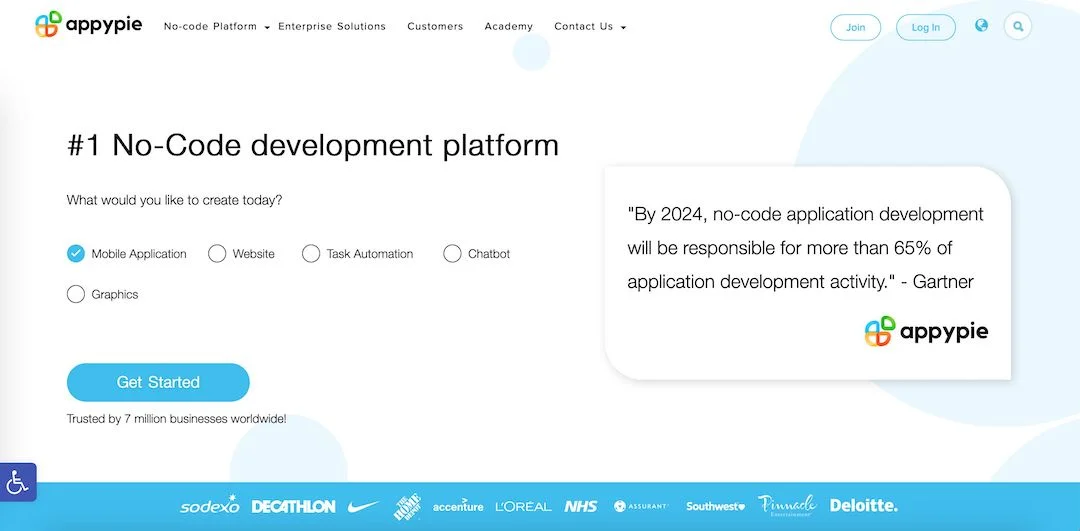Click the Decathlon logo
The height and width of the screenshot is (531, 1080).
293,506
